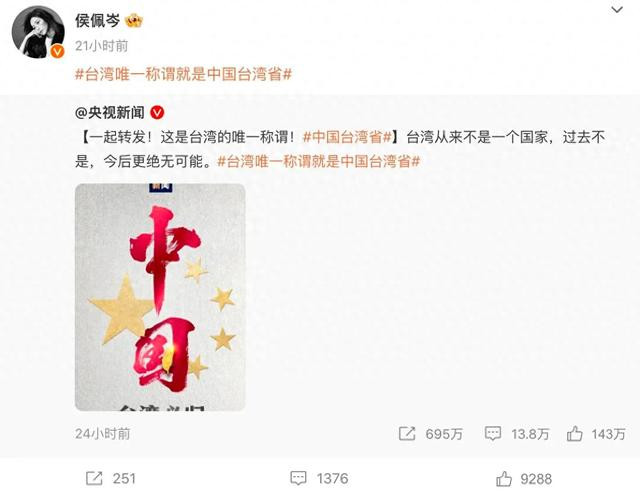640x491 pixels.
Task: Click comment icon showing 13.8万
Action: click(493, 433)
